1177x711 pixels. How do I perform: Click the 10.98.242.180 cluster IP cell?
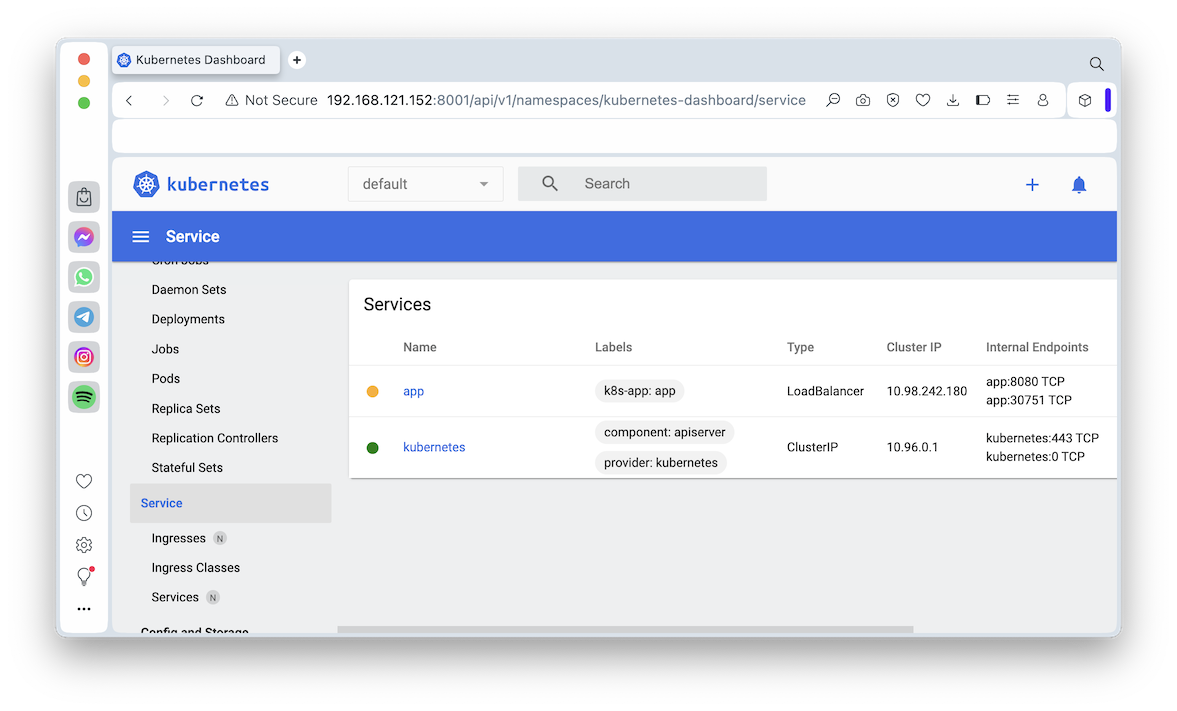pos(926,391)
